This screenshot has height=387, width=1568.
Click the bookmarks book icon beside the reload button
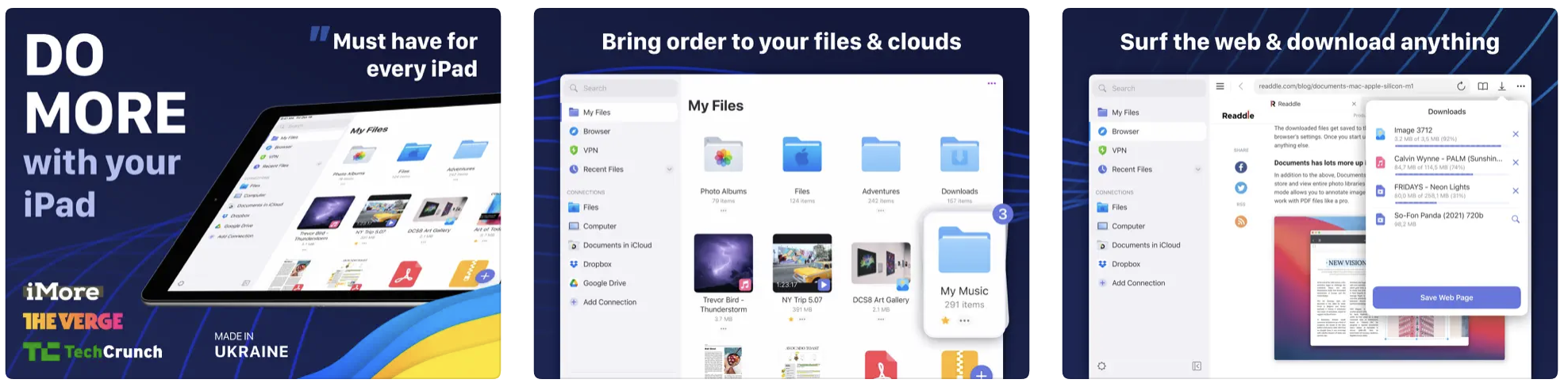[1482, 86]
